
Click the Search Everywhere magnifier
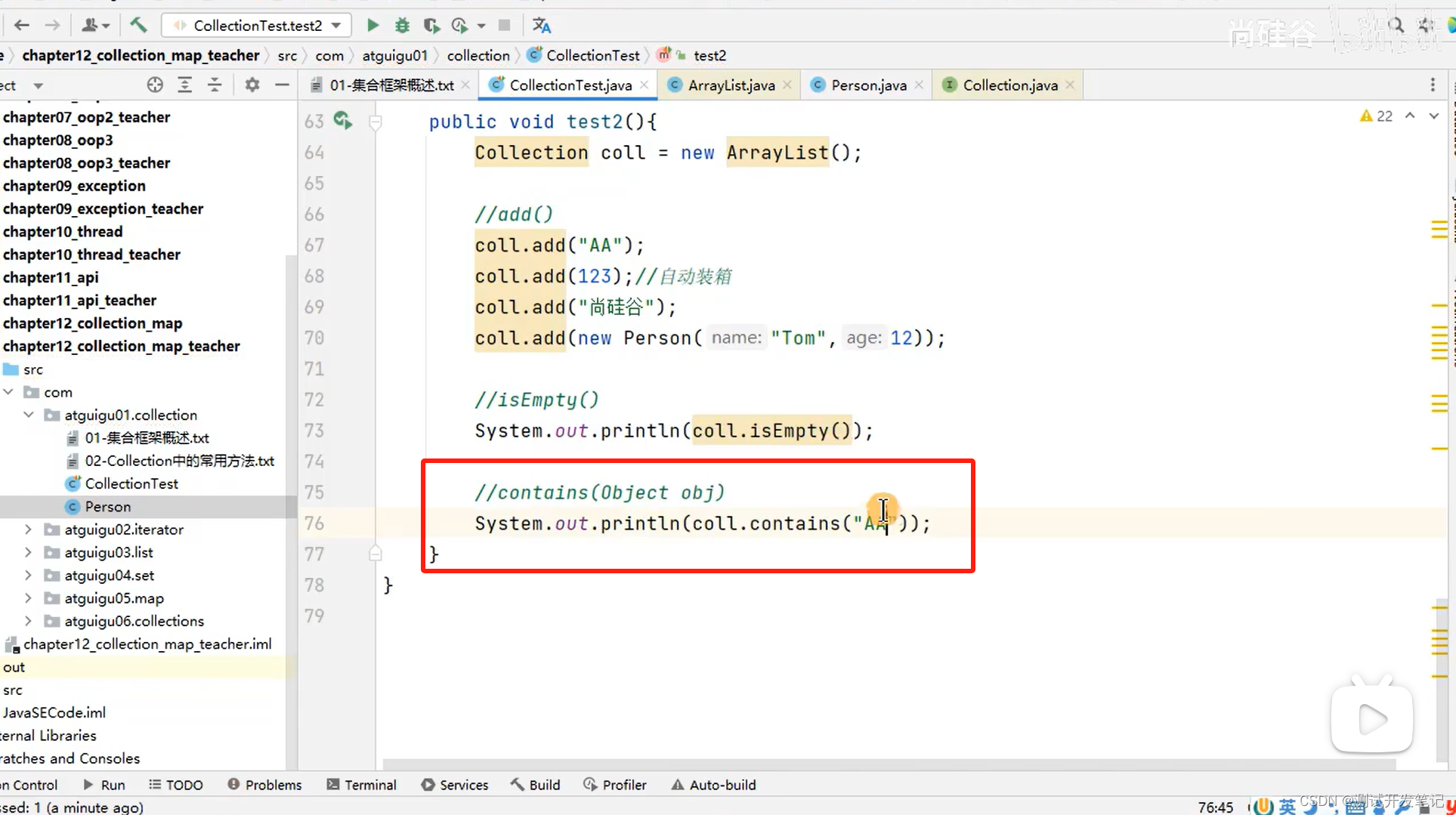(x=1395, y=25)
